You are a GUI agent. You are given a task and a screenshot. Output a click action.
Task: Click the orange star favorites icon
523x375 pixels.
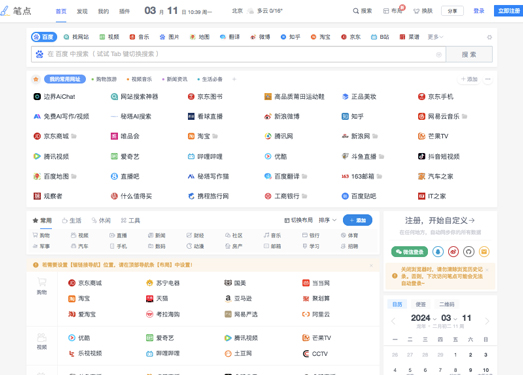point(36,79)
